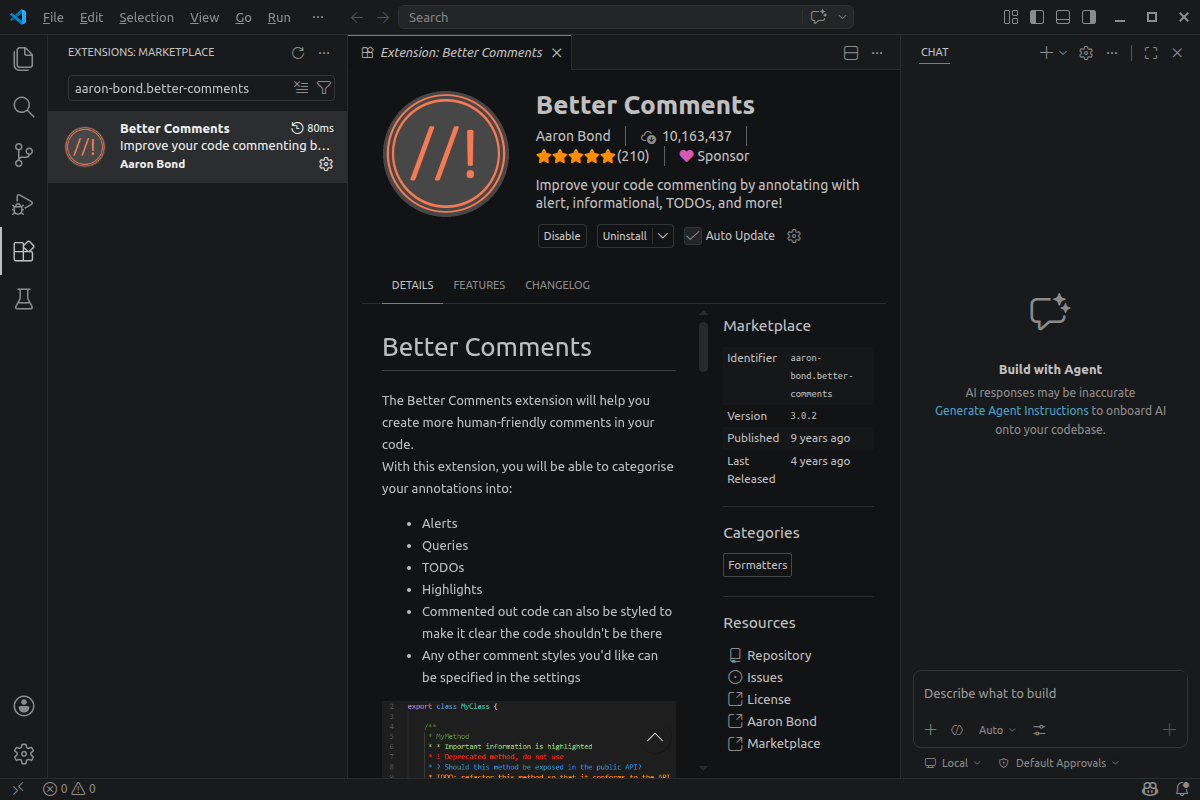This screenshot has width=1200, height=800.
Task: Click the scroll-to-top arrow button
Action: (655, 738)
